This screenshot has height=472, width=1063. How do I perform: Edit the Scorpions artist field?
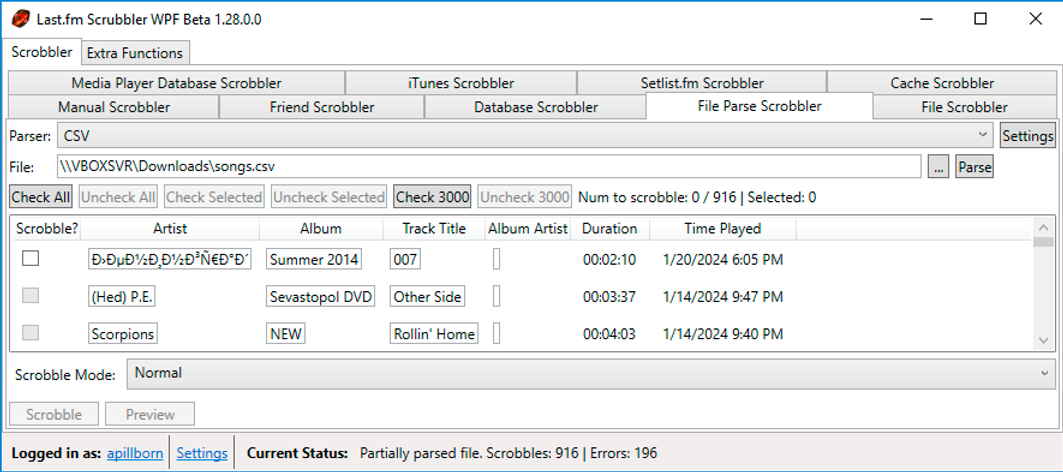123,334
